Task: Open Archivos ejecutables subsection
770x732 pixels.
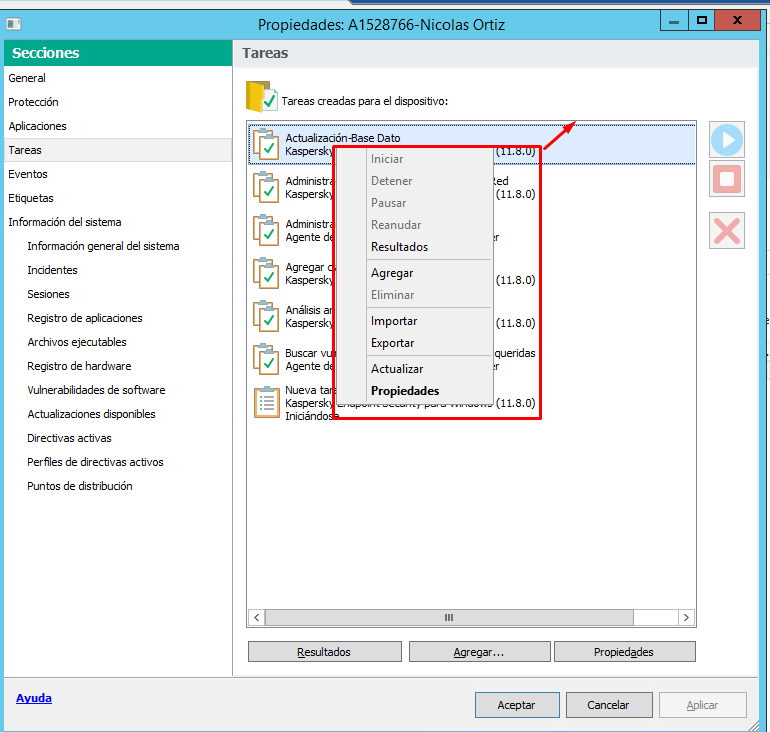Action: pyautogui.click(x=77, y=343)
